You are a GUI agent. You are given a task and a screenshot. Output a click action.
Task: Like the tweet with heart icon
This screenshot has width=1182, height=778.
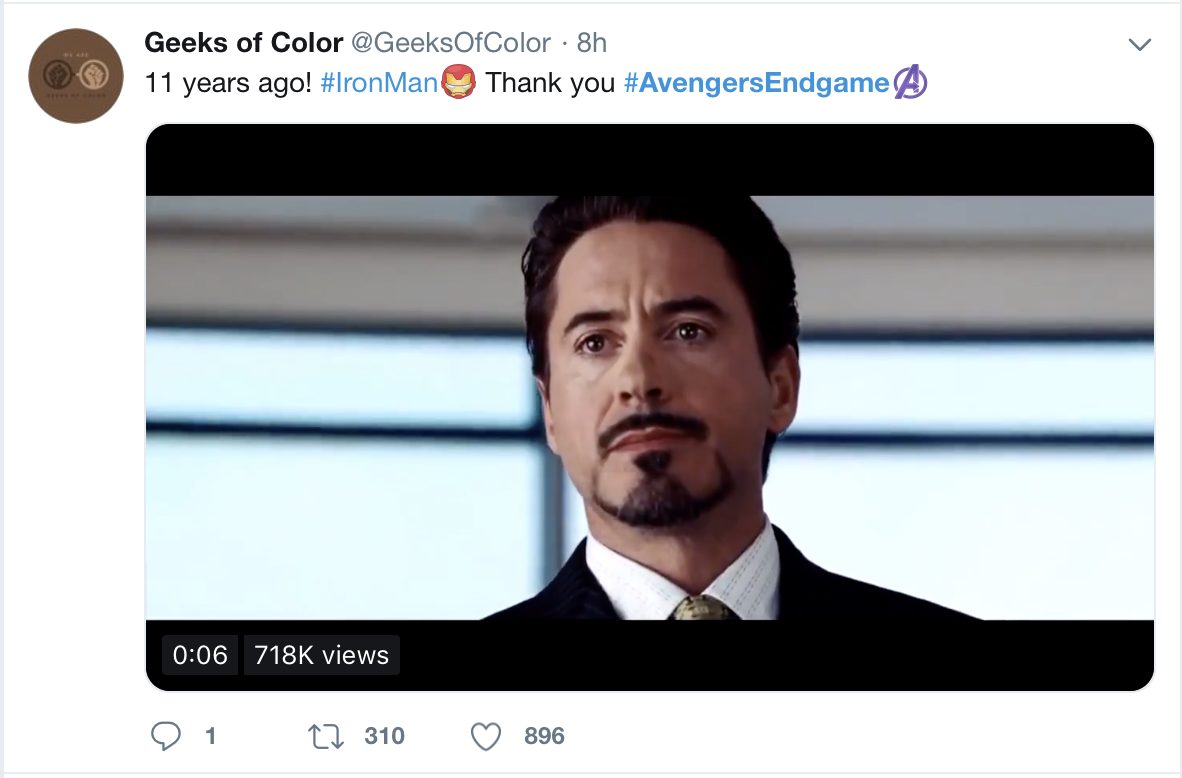[x=486, y=737]
